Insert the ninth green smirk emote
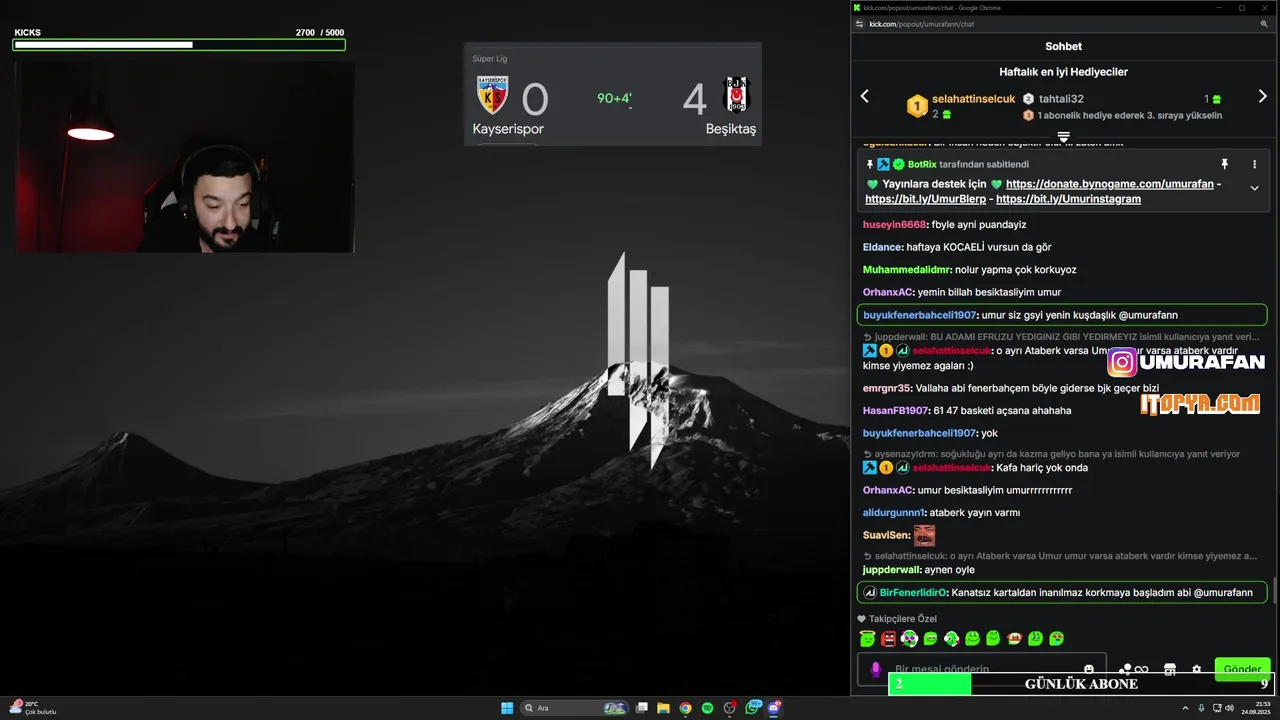This screenshot has height=720, width=1280. point(1035,638)
